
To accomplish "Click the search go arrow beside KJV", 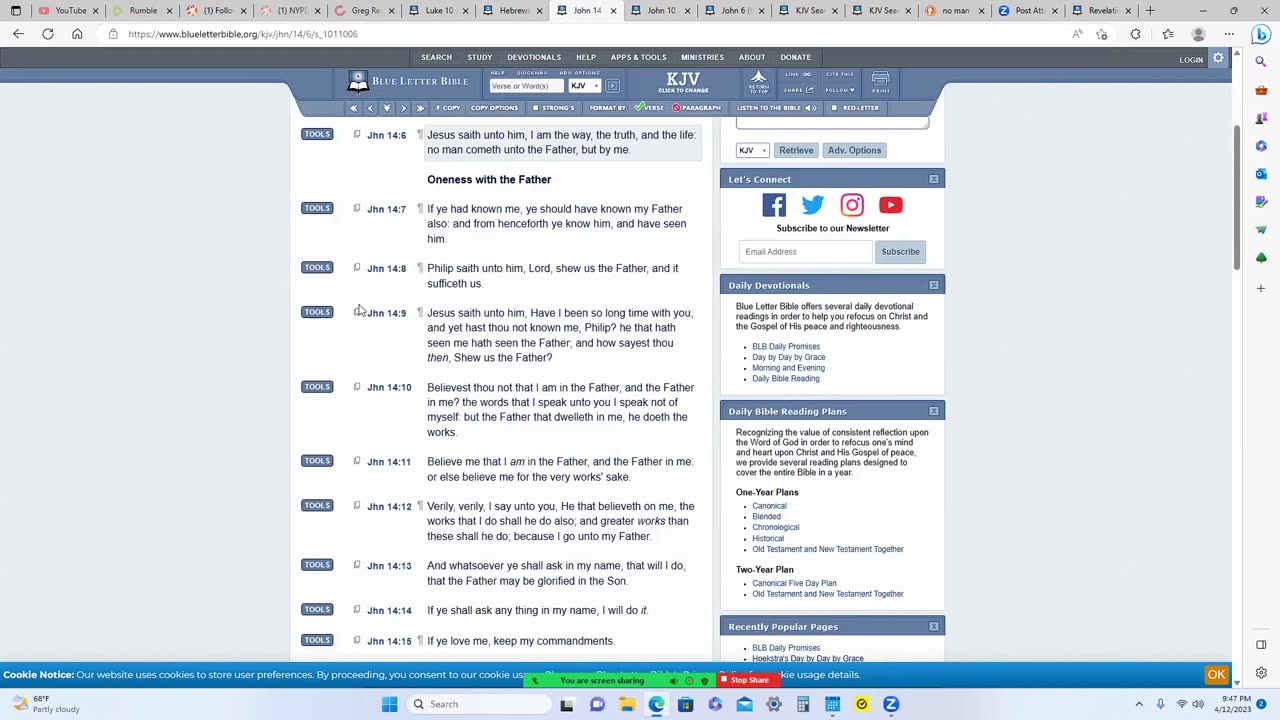I will [613, 86].
